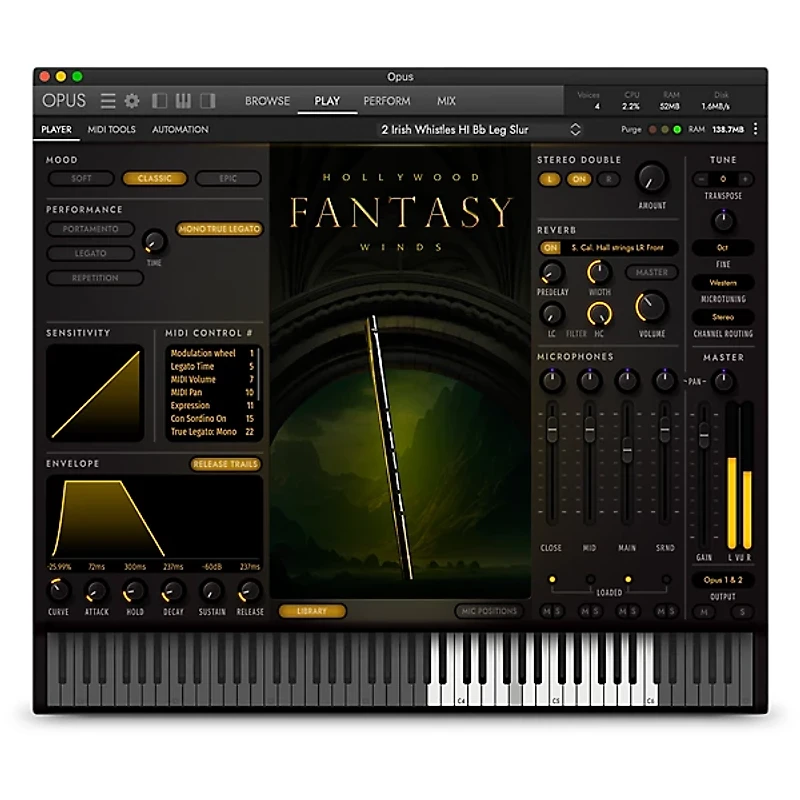
Task: Click the preset browser chevrons beside Irish Whistles
Action: (x=575, y=129)
